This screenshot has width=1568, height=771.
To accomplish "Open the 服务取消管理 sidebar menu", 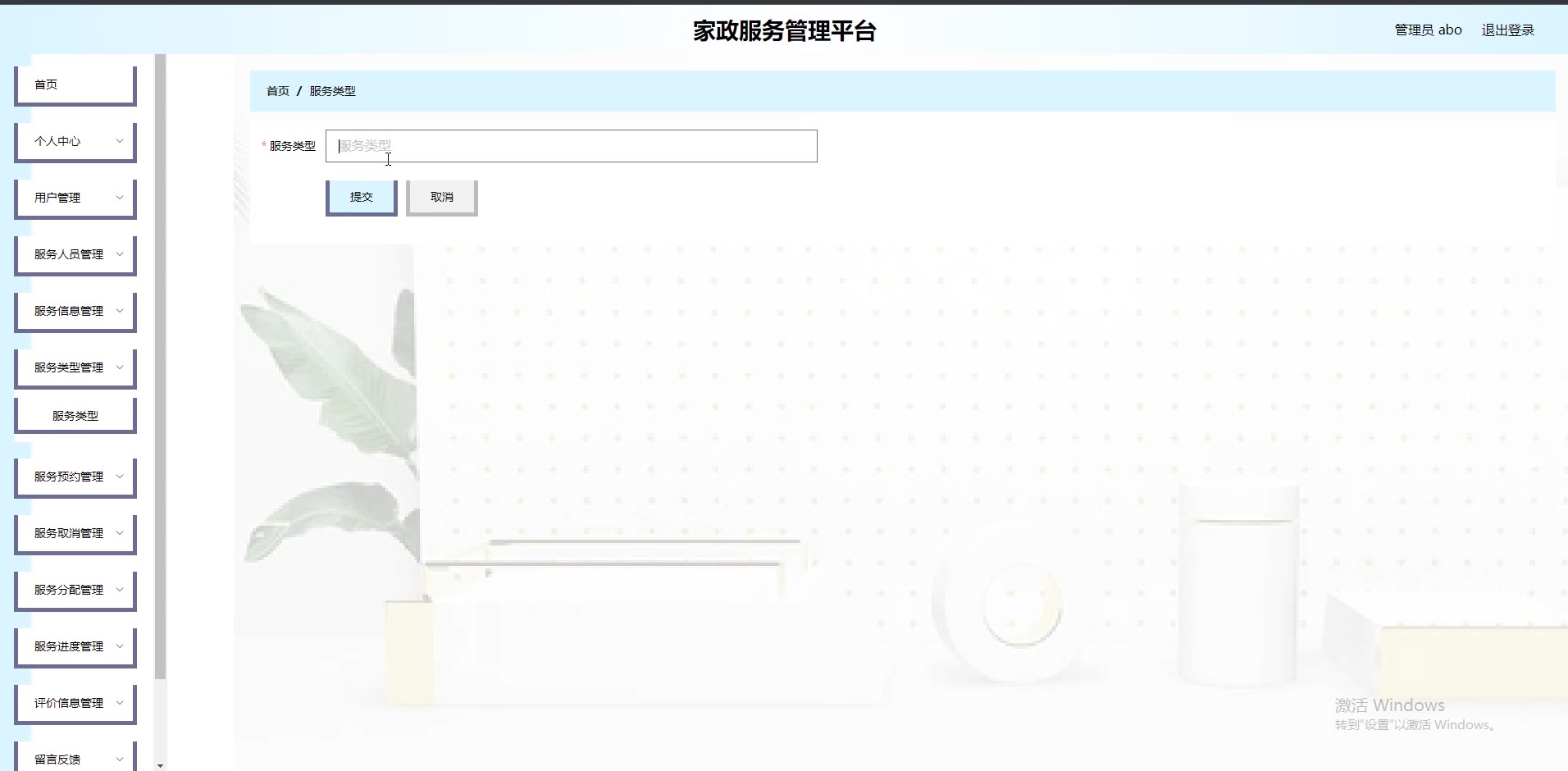I will coord(75,534).
